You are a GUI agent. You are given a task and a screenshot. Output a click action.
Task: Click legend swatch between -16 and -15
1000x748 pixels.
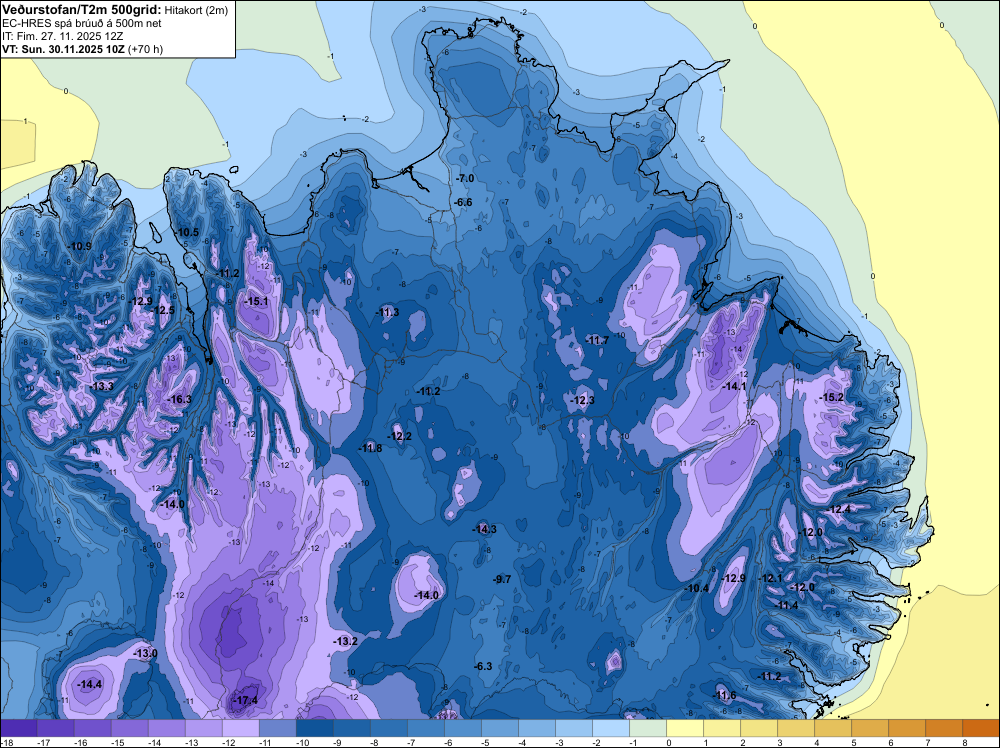coord(92,728)
